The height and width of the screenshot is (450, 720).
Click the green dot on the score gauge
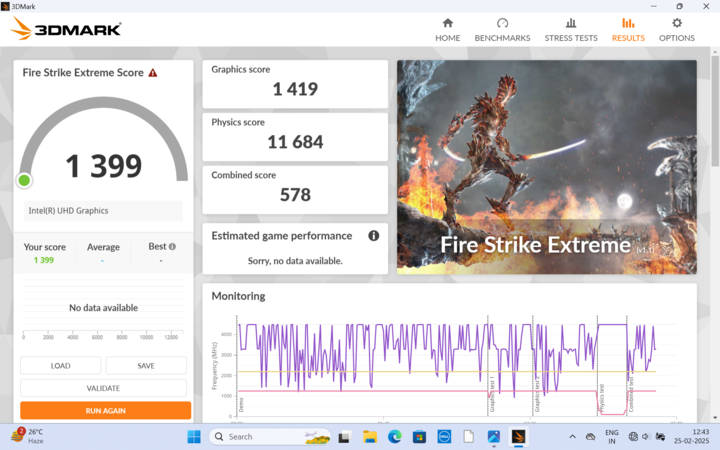[x=24, y=180]
